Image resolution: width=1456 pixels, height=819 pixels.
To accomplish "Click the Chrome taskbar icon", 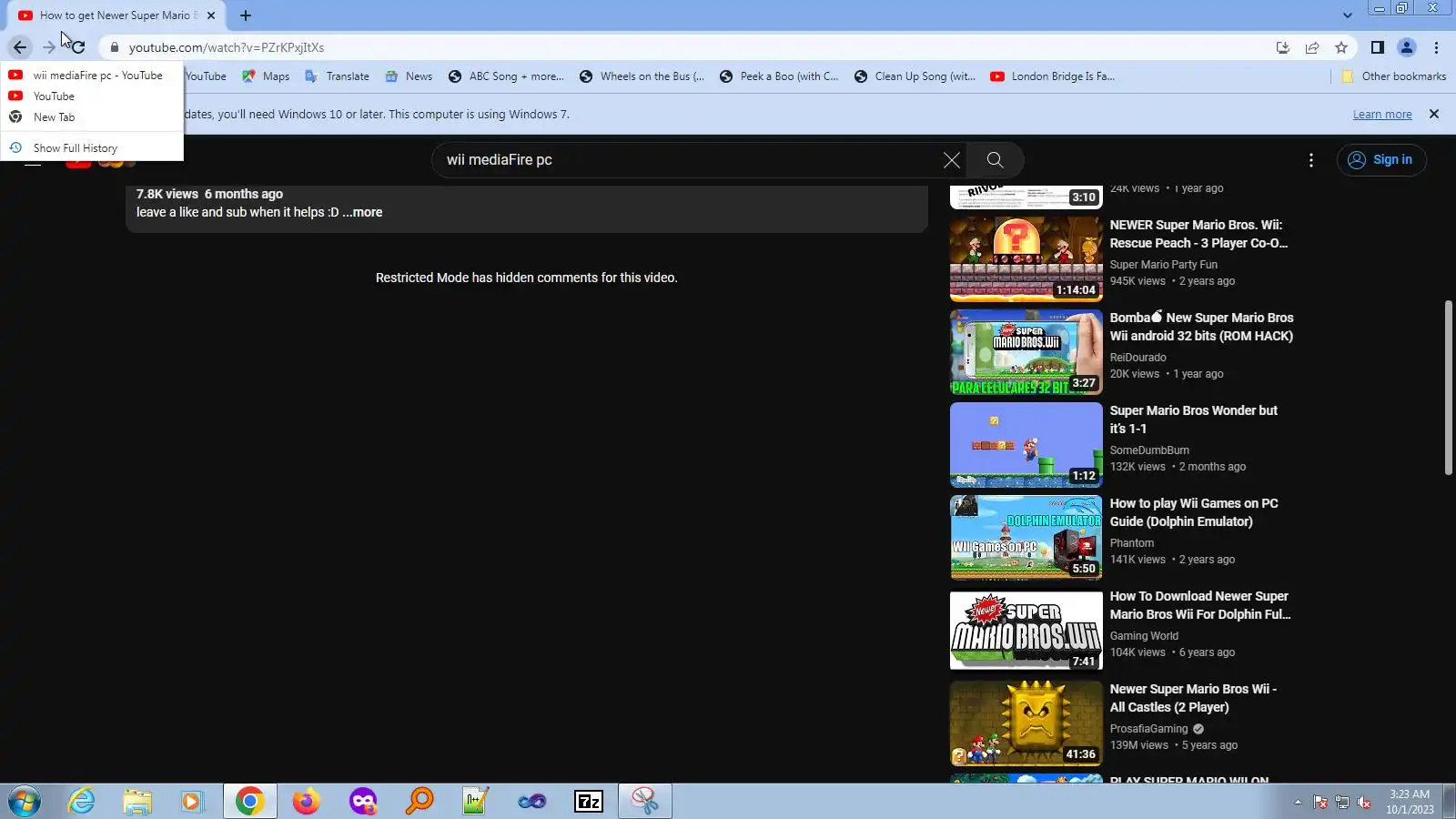I will 249,801.
